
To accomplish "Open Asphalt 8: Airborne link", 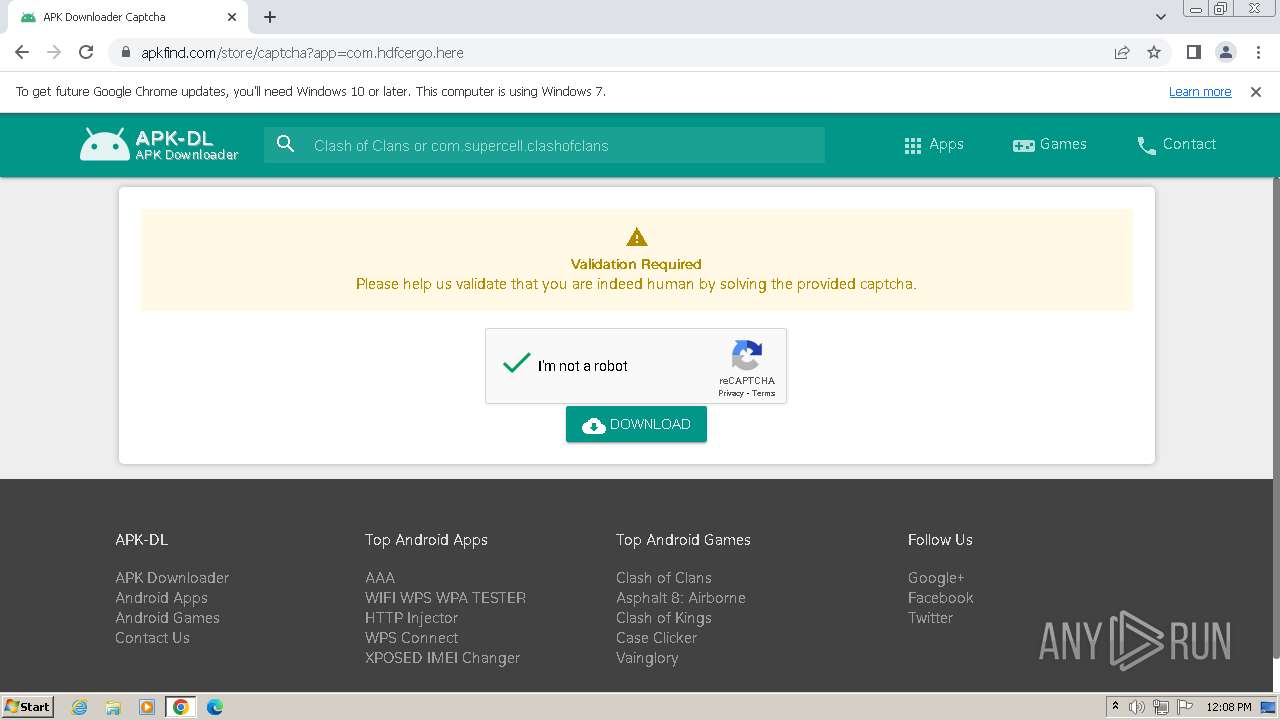I will pyautogui.click(x=681, y=598).
